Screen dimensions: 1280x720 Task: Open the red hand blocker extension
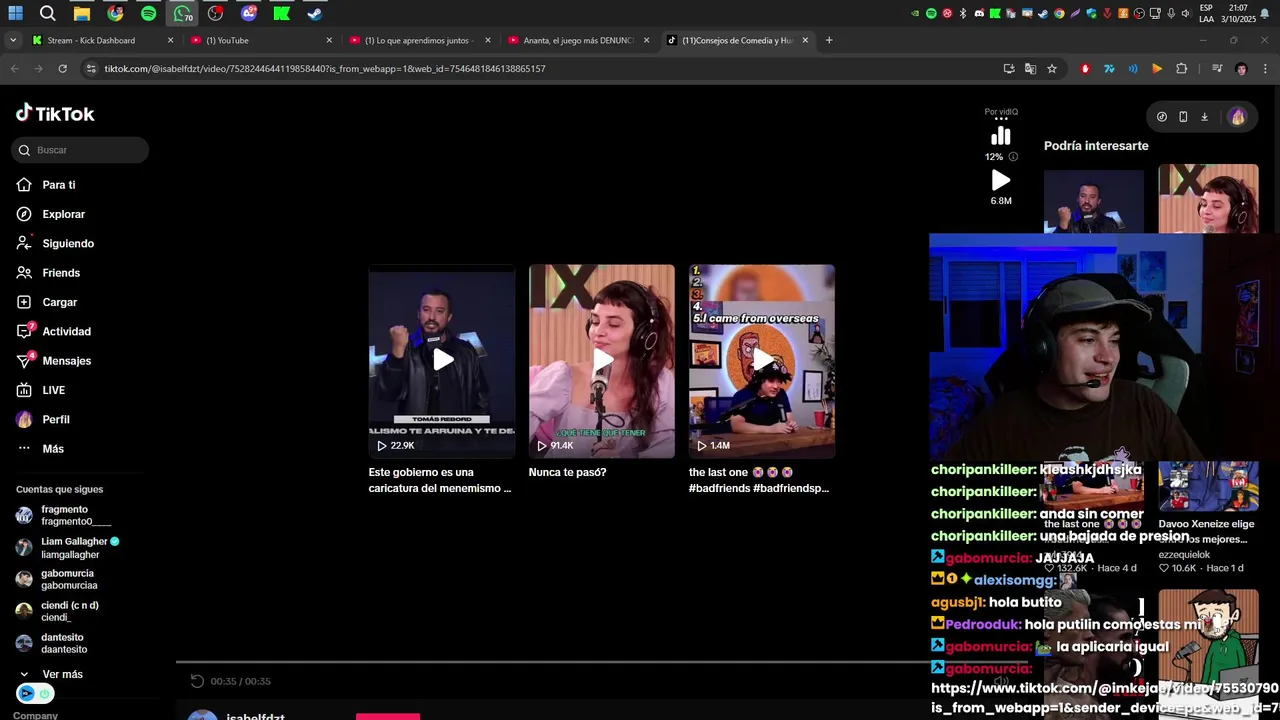(1085, 69)
